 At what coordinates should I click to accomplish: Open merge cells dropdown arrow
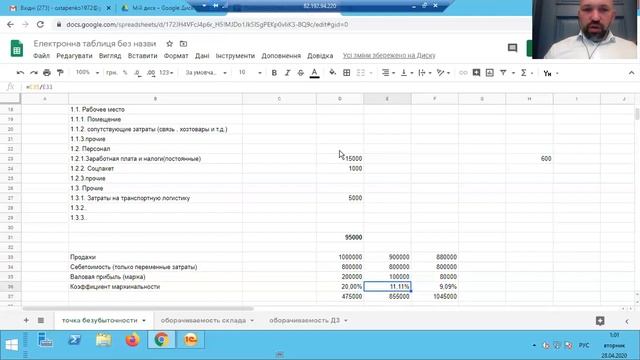tap(371, 73)
